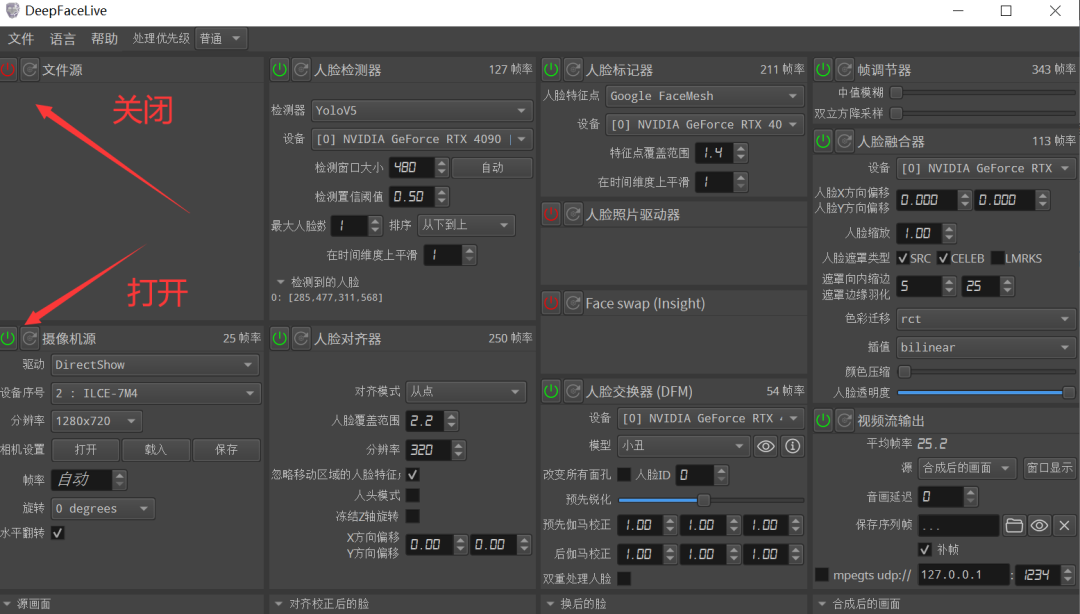
Task: Enable 双重处理人脸 checkbox
Action: point(624,578)
